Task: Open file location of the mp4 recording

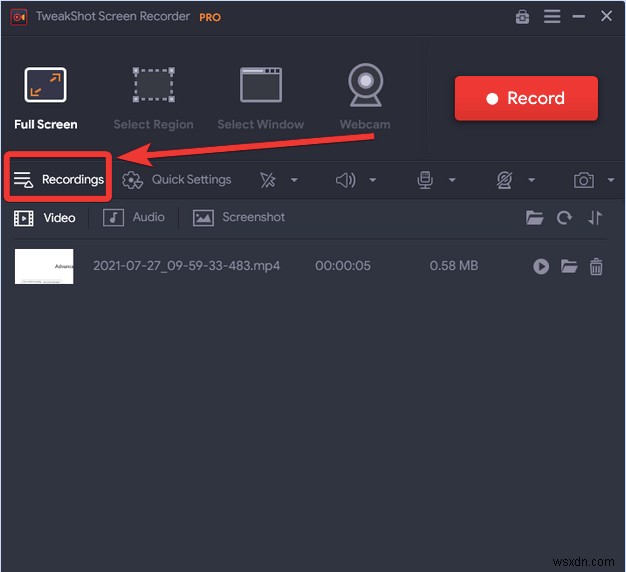Action: (x=569, y=266)
